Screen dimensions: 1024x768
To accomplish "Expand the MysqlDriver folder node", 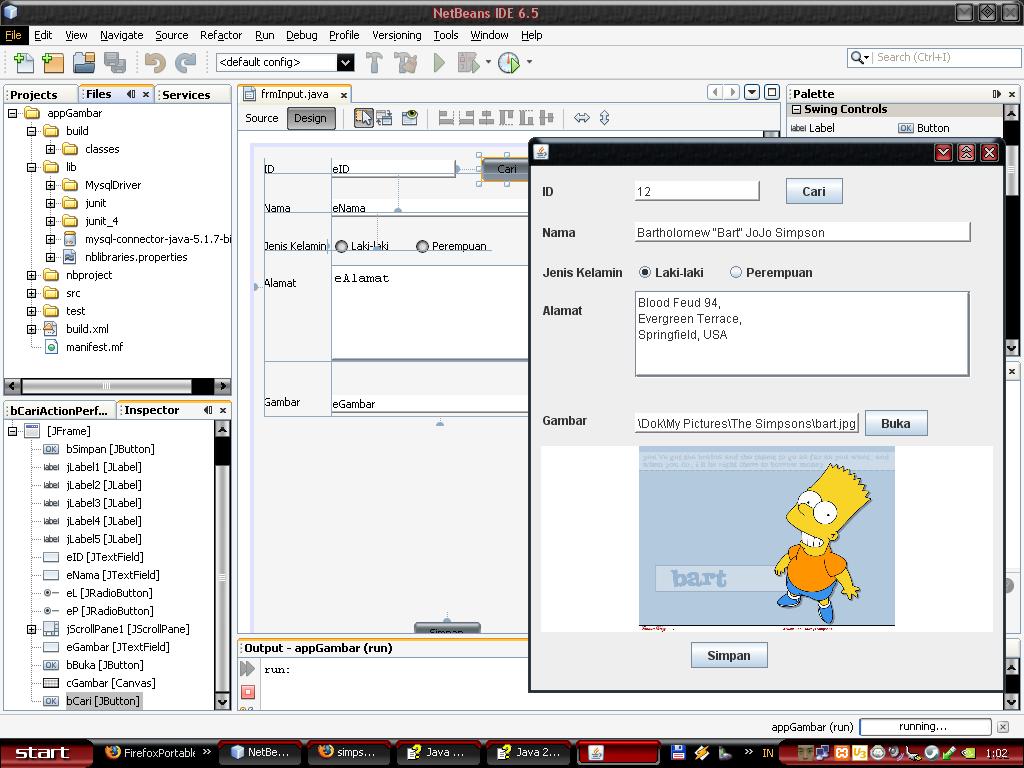I will tap(50, 185).
